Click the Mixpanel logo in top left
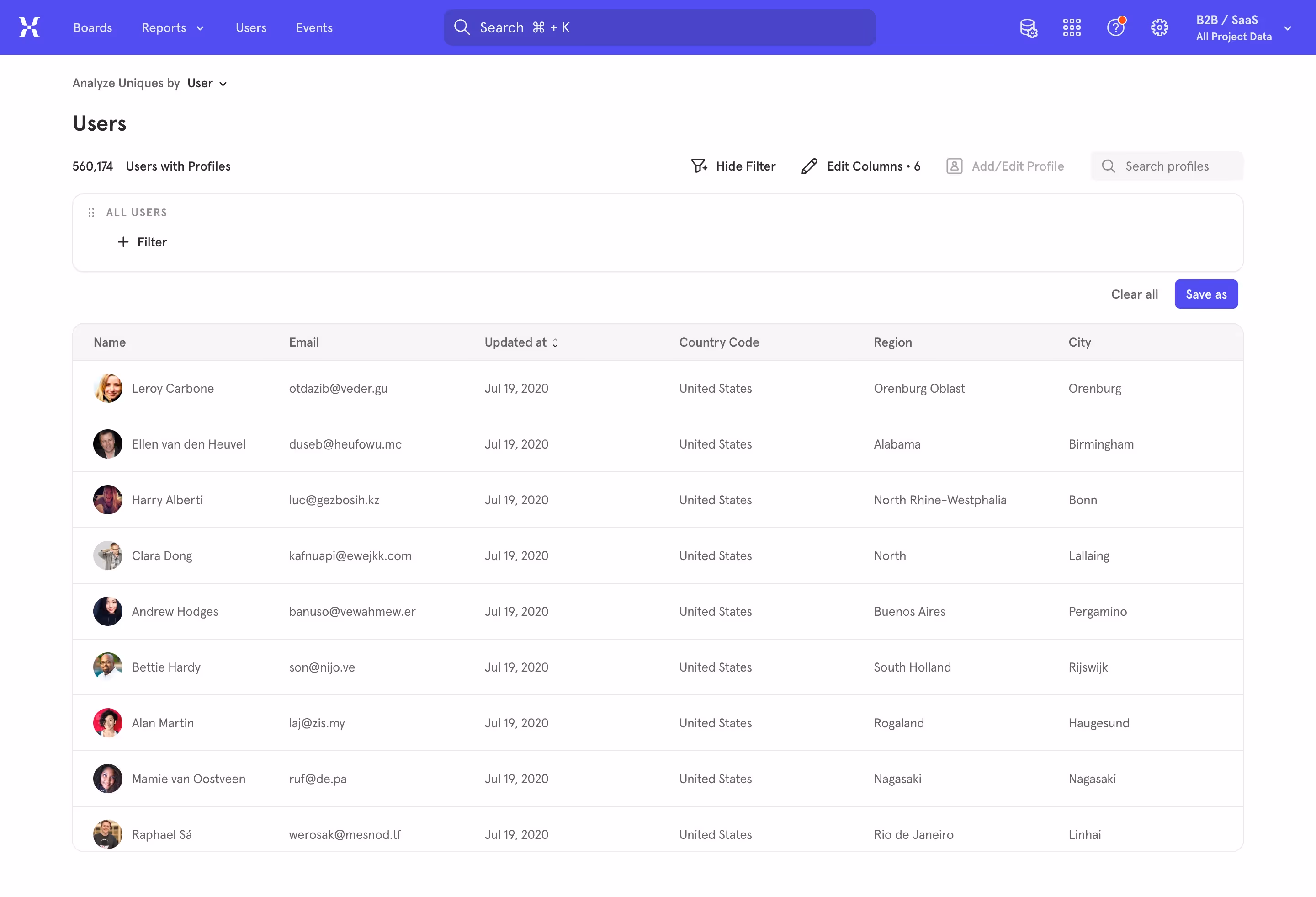This screenshot has height=897, width=1316. coord(29,27)
